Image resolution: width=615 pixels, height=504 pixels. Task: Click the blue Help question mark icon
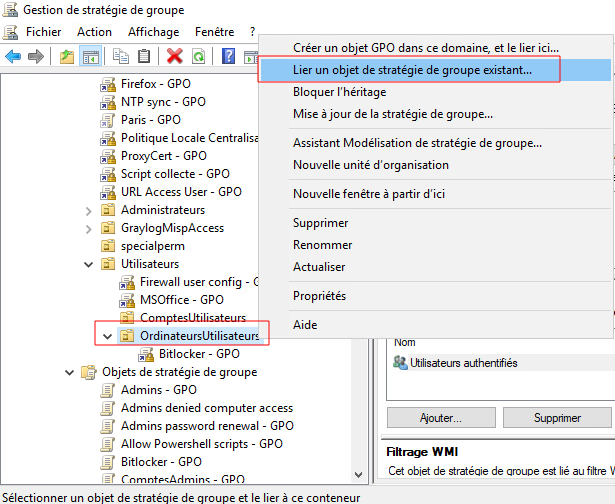228,56
